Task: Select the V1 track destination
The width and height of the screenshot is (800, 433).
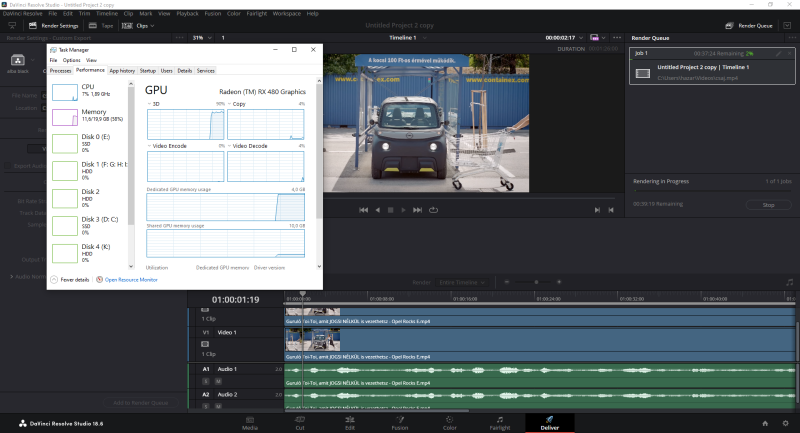Action: point(206,332)
